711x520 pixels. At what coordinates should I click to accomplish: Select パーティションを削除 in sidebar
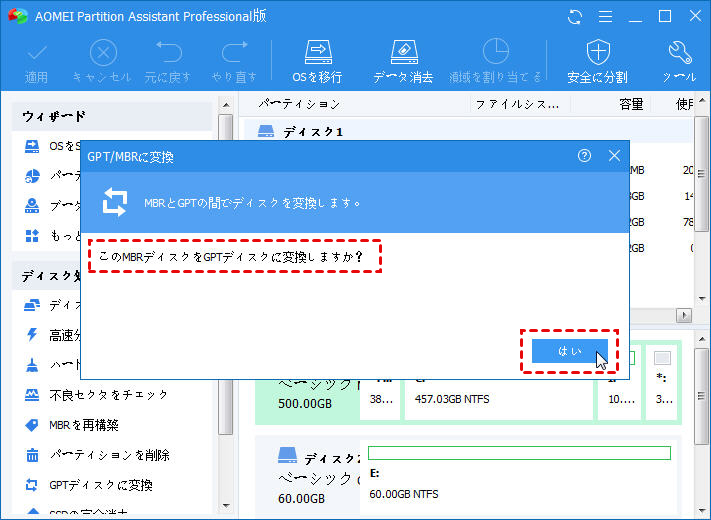pos(109,455)
